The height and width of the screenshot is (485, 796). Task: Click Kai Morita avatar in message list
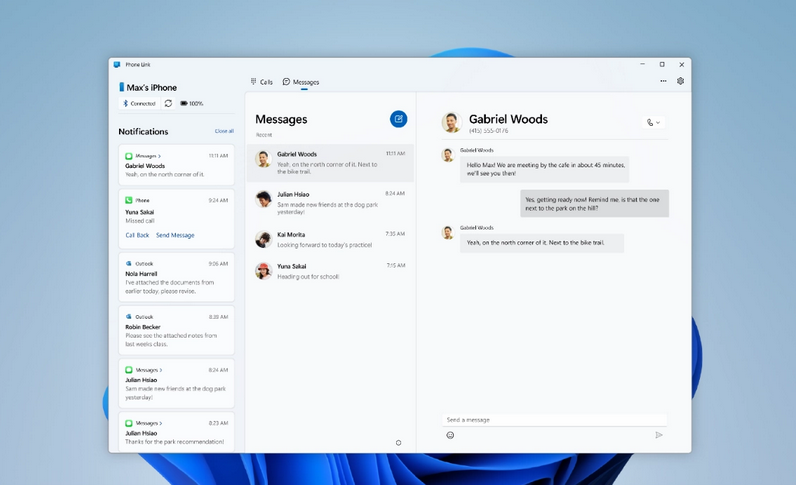coord(263,239)
